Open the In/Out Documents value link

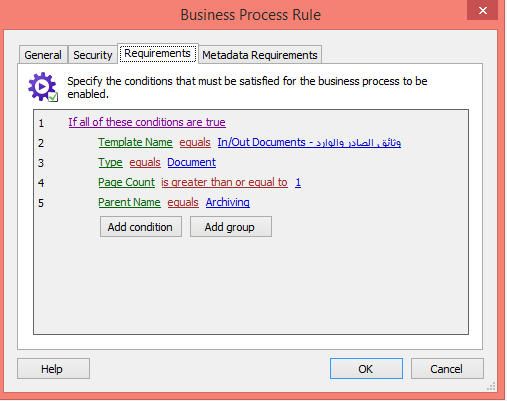[309, 142]
